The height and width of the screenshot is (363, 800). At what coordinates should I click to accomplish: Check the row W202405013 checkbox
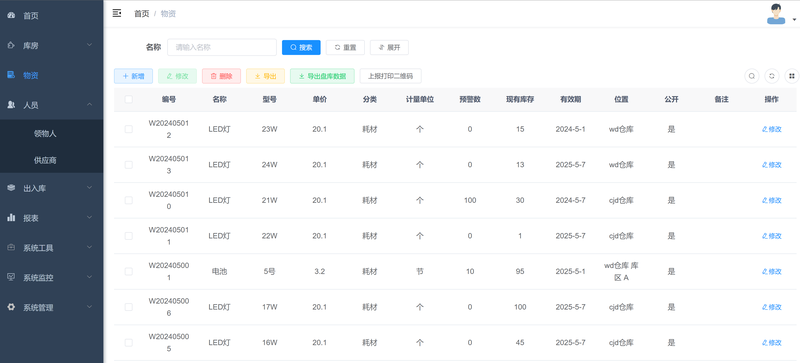pos(129,165)
